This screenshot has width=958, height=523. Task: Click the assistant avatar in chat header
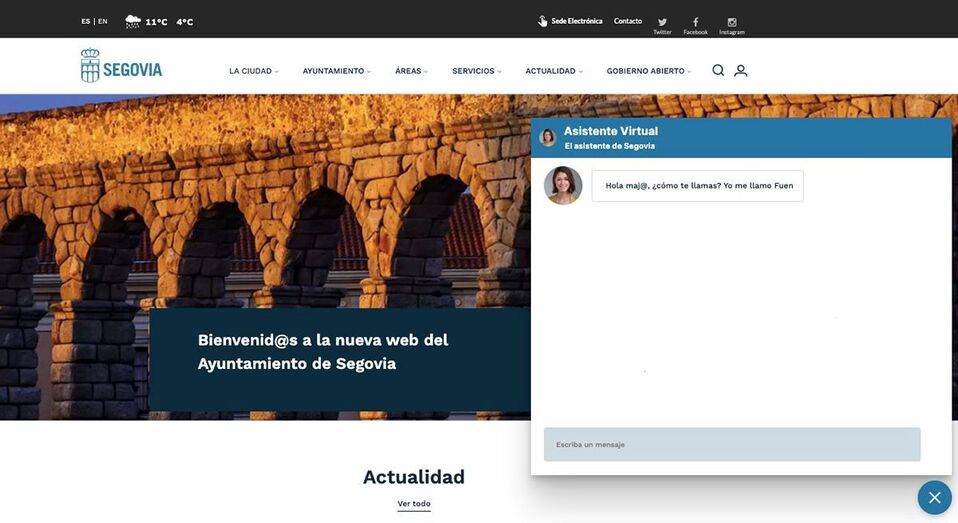click(x=548, y=138)
